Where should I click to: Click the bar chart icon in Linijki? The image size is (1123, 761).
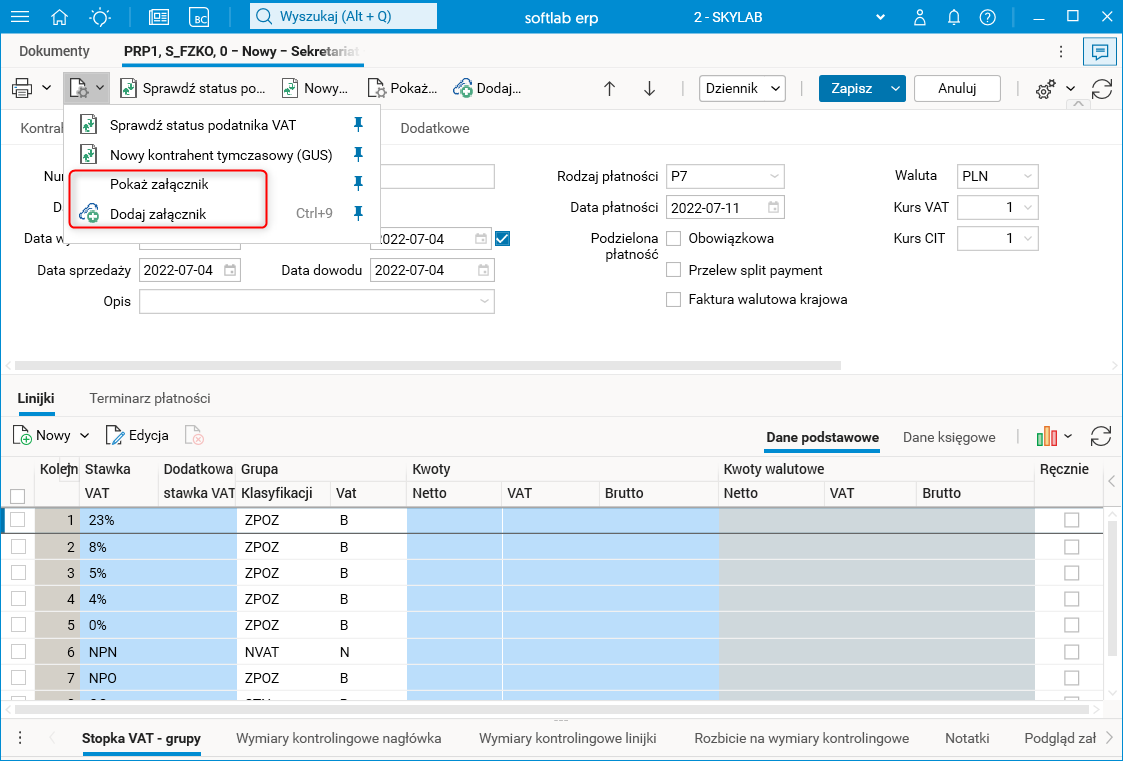click(x=1046, y=436)
